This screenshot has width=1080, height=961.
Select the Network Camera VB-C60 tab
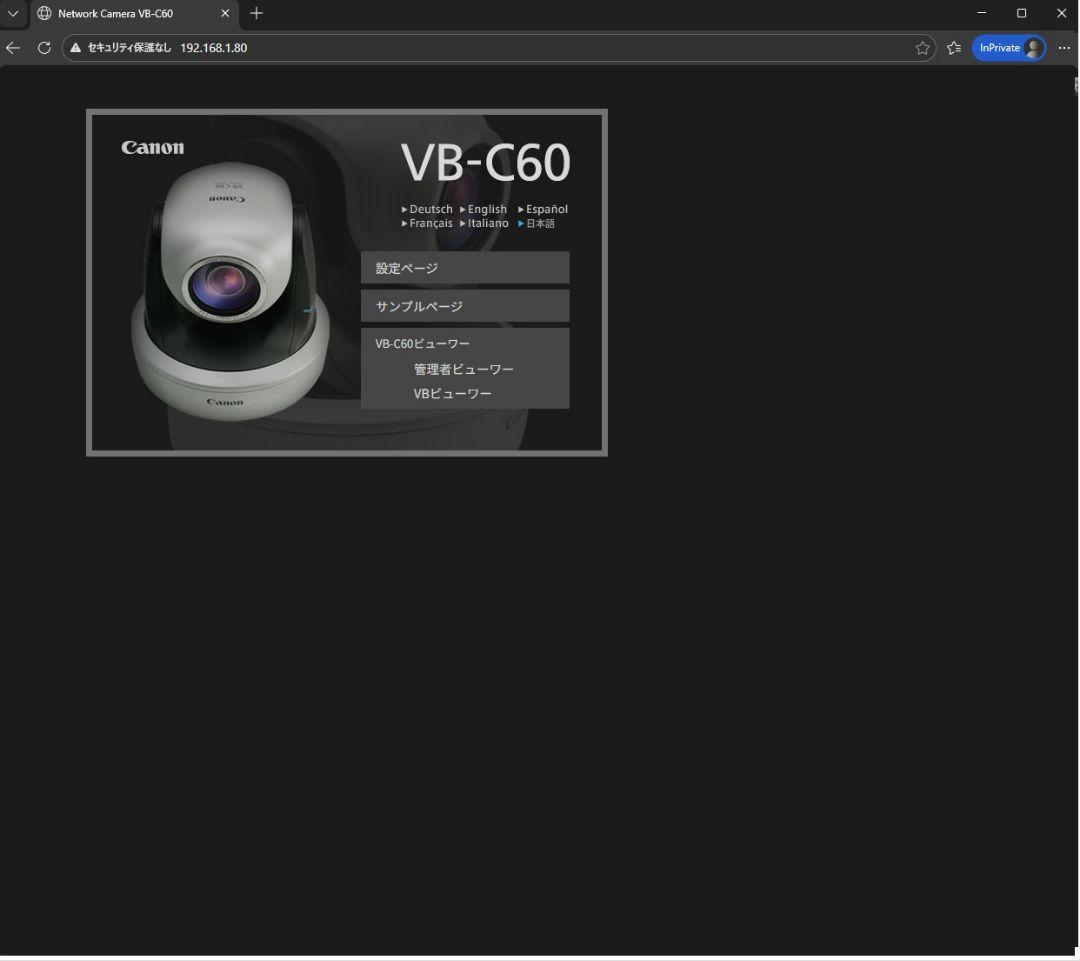[120, 14]
